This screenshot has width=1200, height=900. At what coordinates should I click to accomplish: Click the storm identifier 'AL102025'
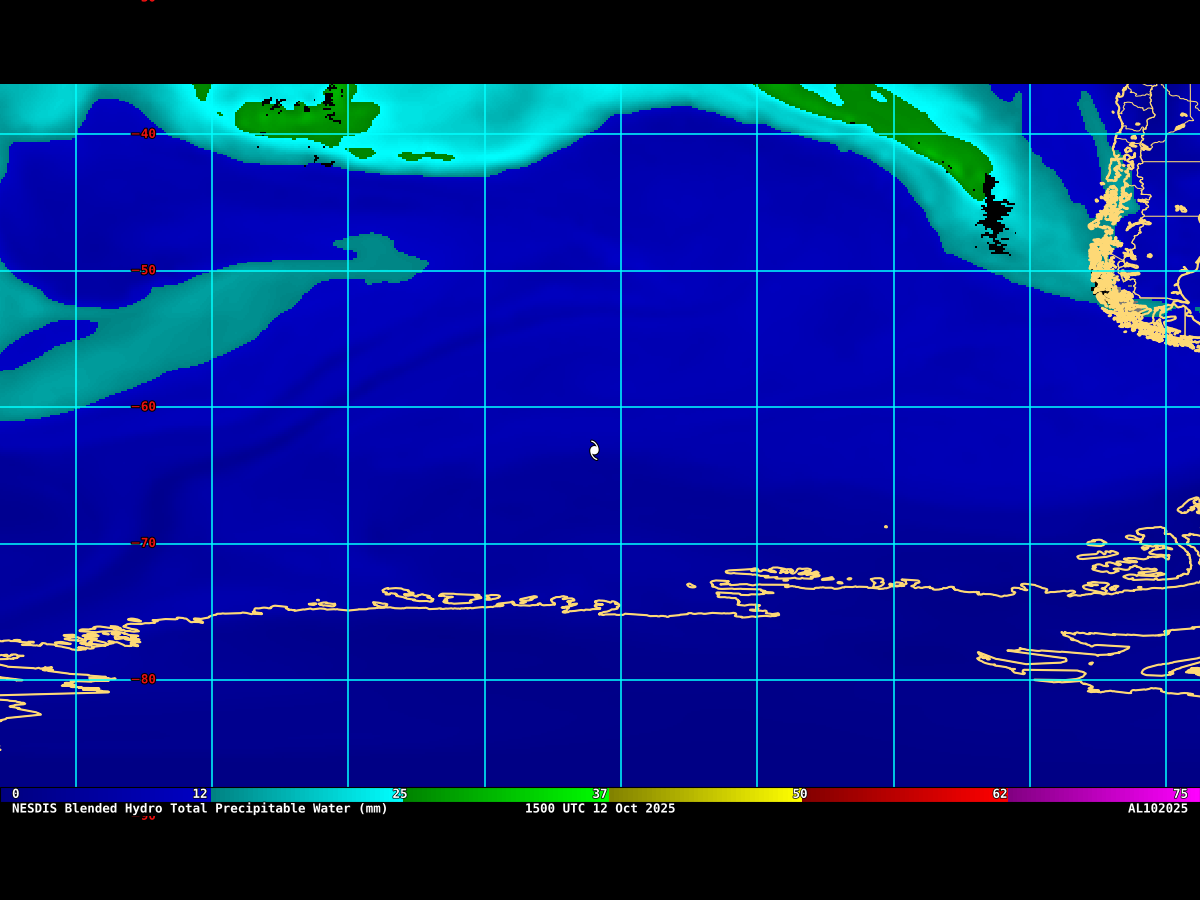[1158, 808]
